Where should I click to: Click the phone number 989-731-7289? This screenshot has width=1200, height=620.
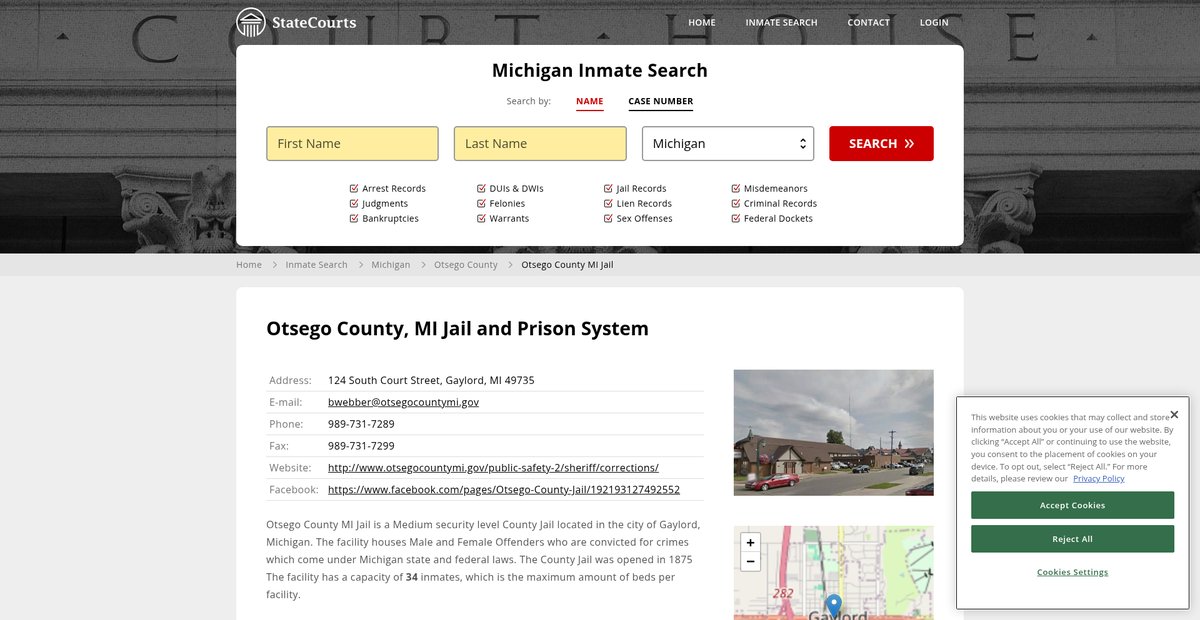tap(361, 424)
